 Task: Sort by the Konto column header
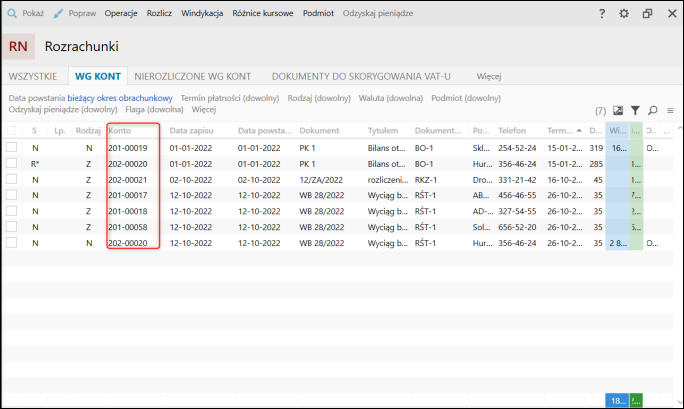[133, 130]
